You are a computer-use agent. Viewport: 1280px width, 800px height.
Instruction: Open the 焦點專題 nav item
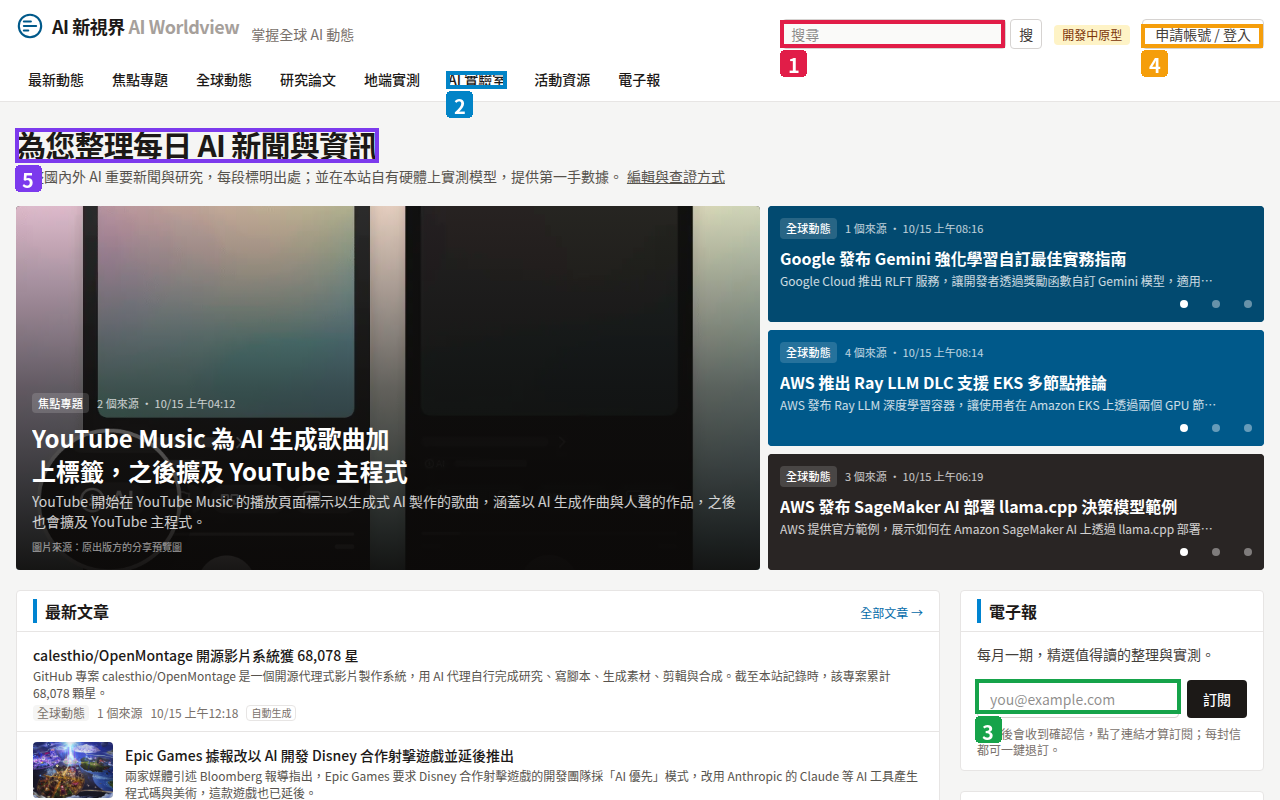(140, 80)
